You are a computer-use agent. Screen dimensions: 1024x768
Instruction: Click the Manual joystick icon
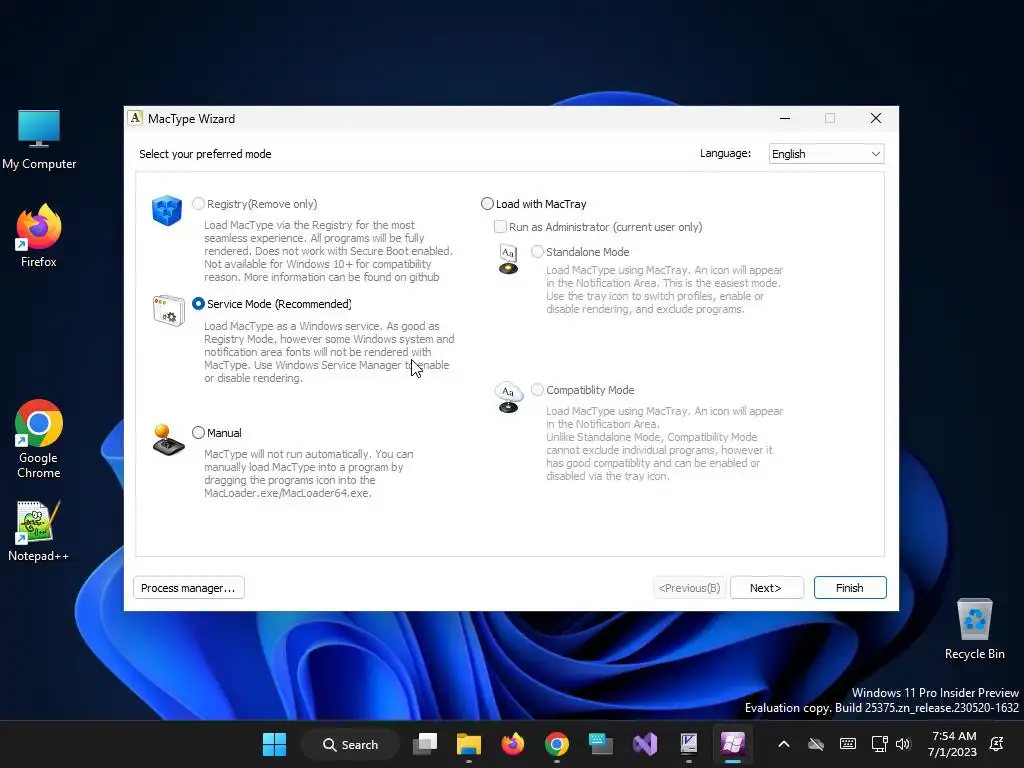[x=168, y=440]
